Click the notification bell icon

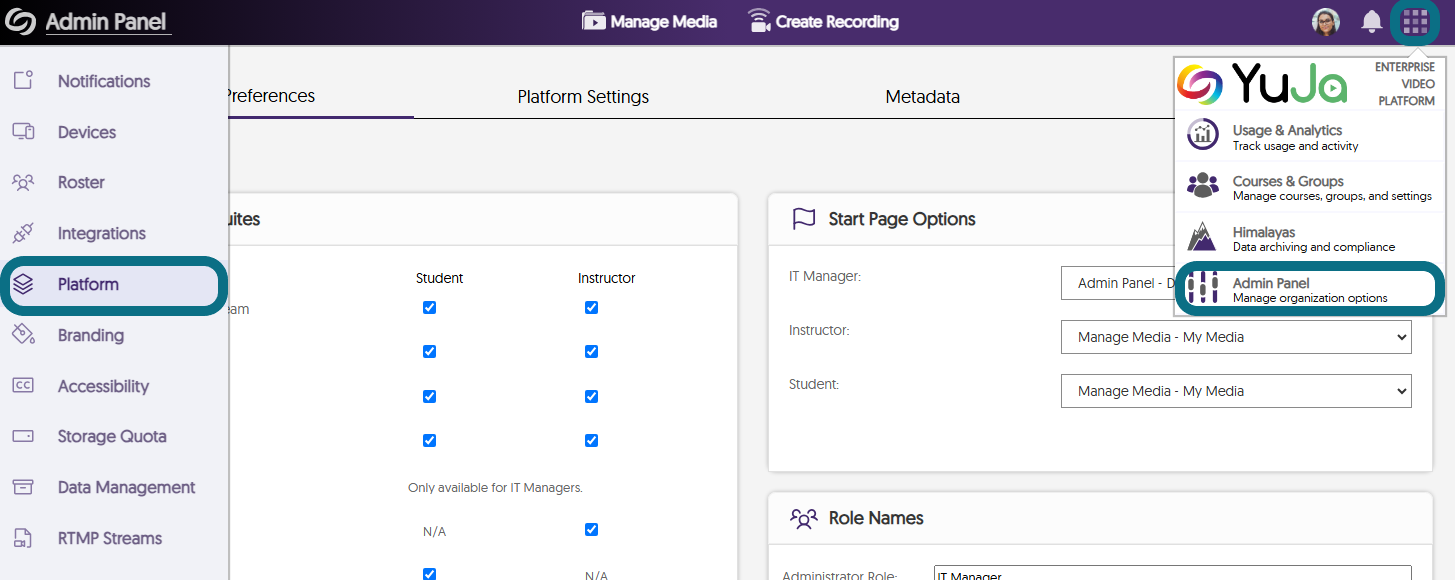pos(1371,21)
